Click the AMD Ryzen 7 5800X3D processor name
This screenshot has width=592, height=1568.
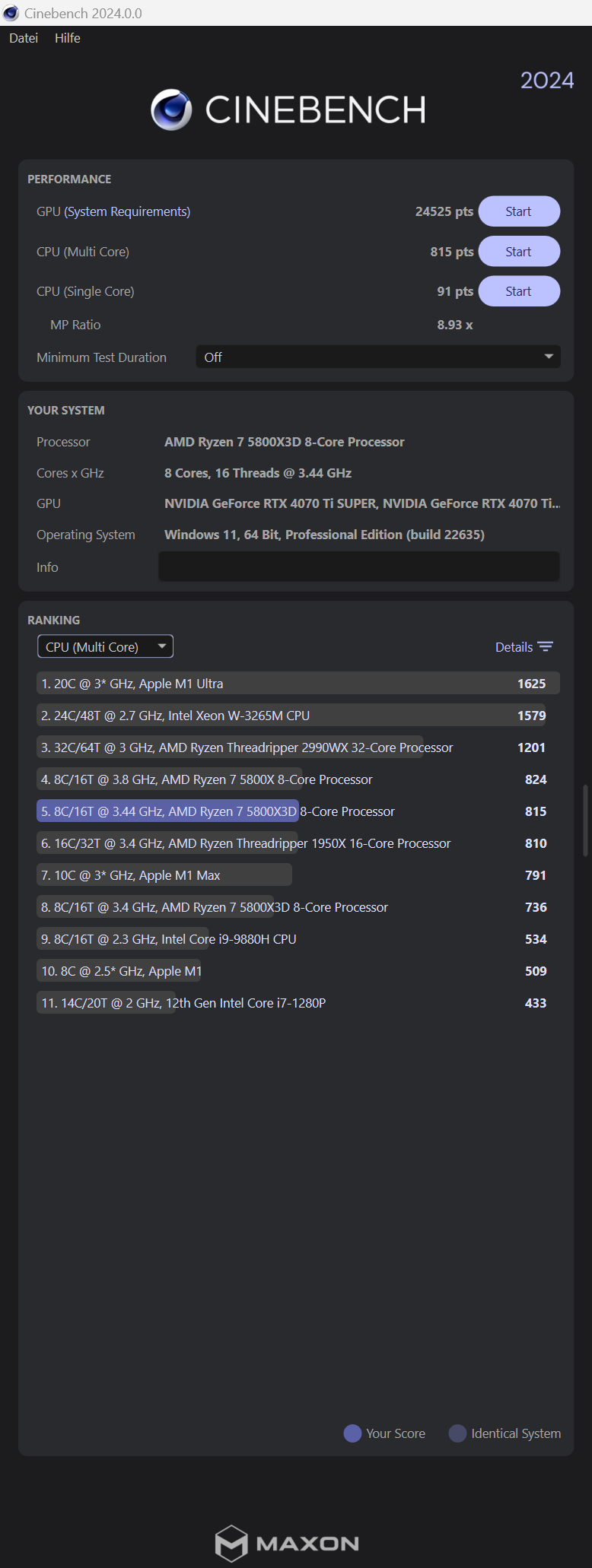pos(285,442)
